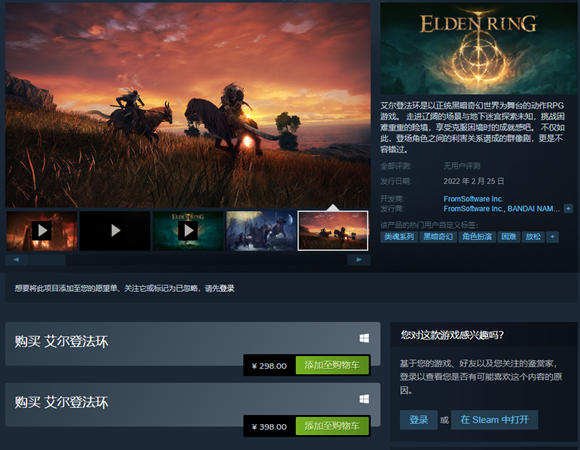The width and height of the screenshot is (580, 450).
Task: Click the right arrow of thumbnail scroller
Action: click(x=359, y=260)
